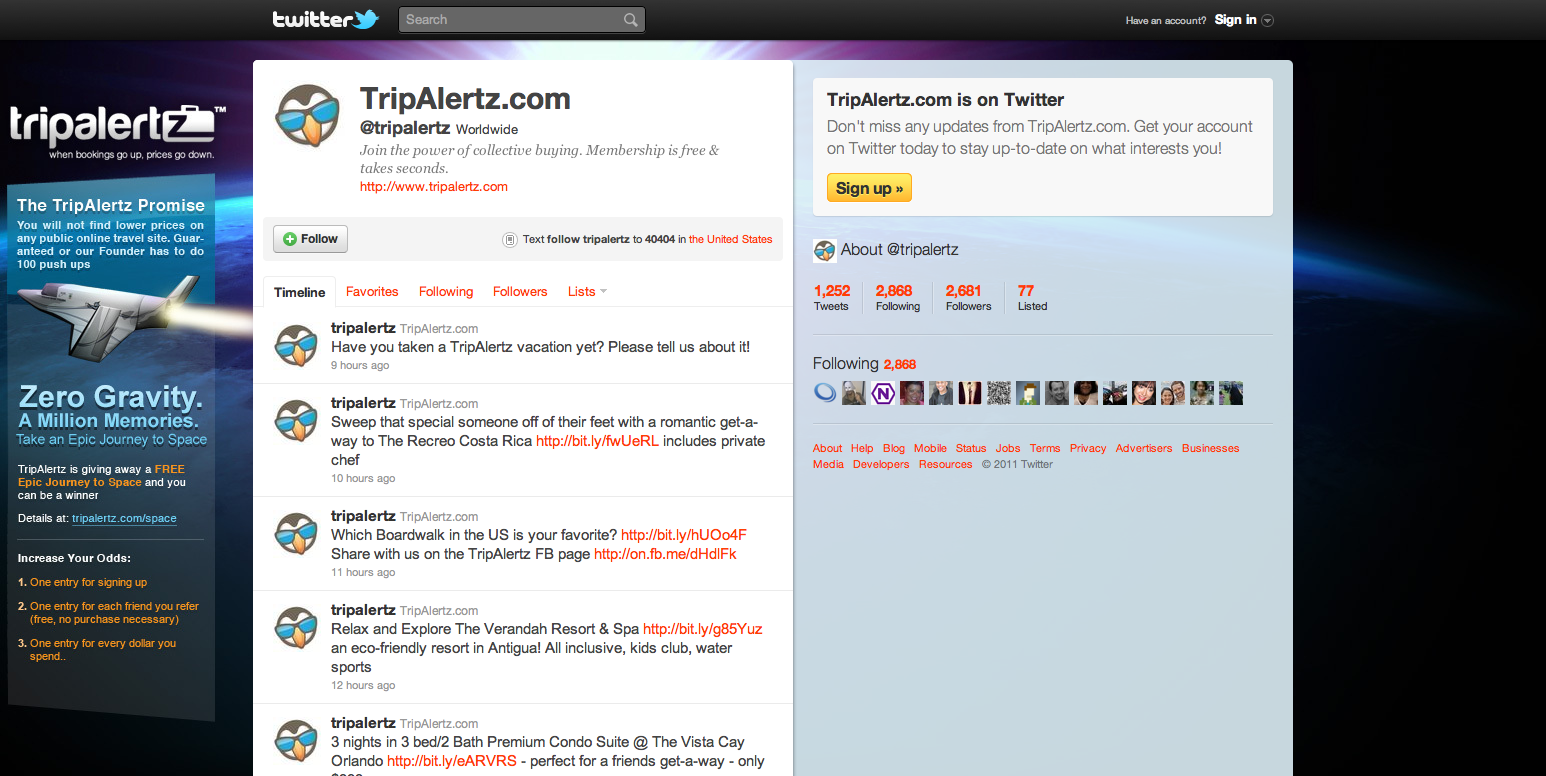Screen dimensions: 1546x776
Task: Click the 1,252 Tweets stat
Action: (832, 298)
